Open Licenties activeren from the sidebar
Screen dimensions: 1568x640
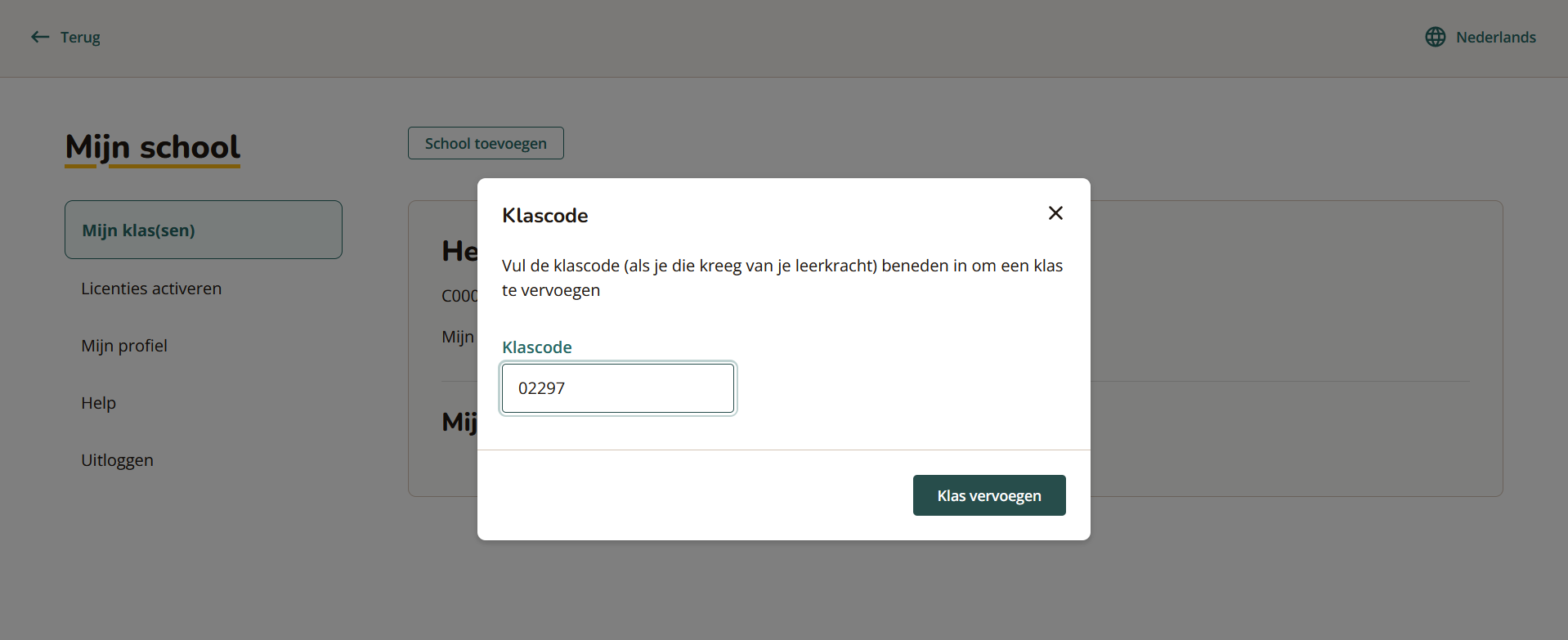click(x=151, y=288)
